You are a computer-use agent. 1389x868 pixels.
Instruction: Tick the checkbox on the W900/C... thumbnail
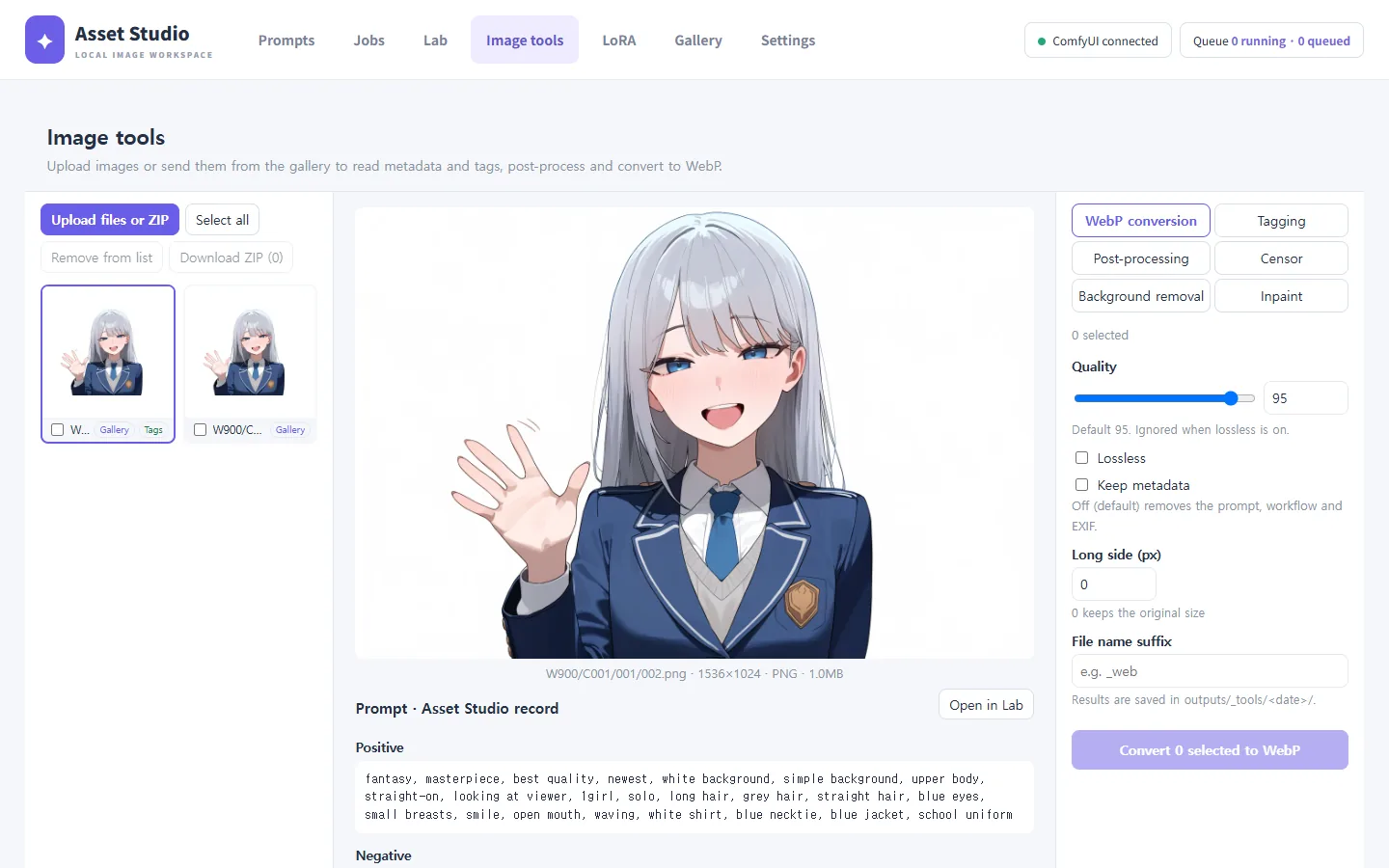point(201,430)
